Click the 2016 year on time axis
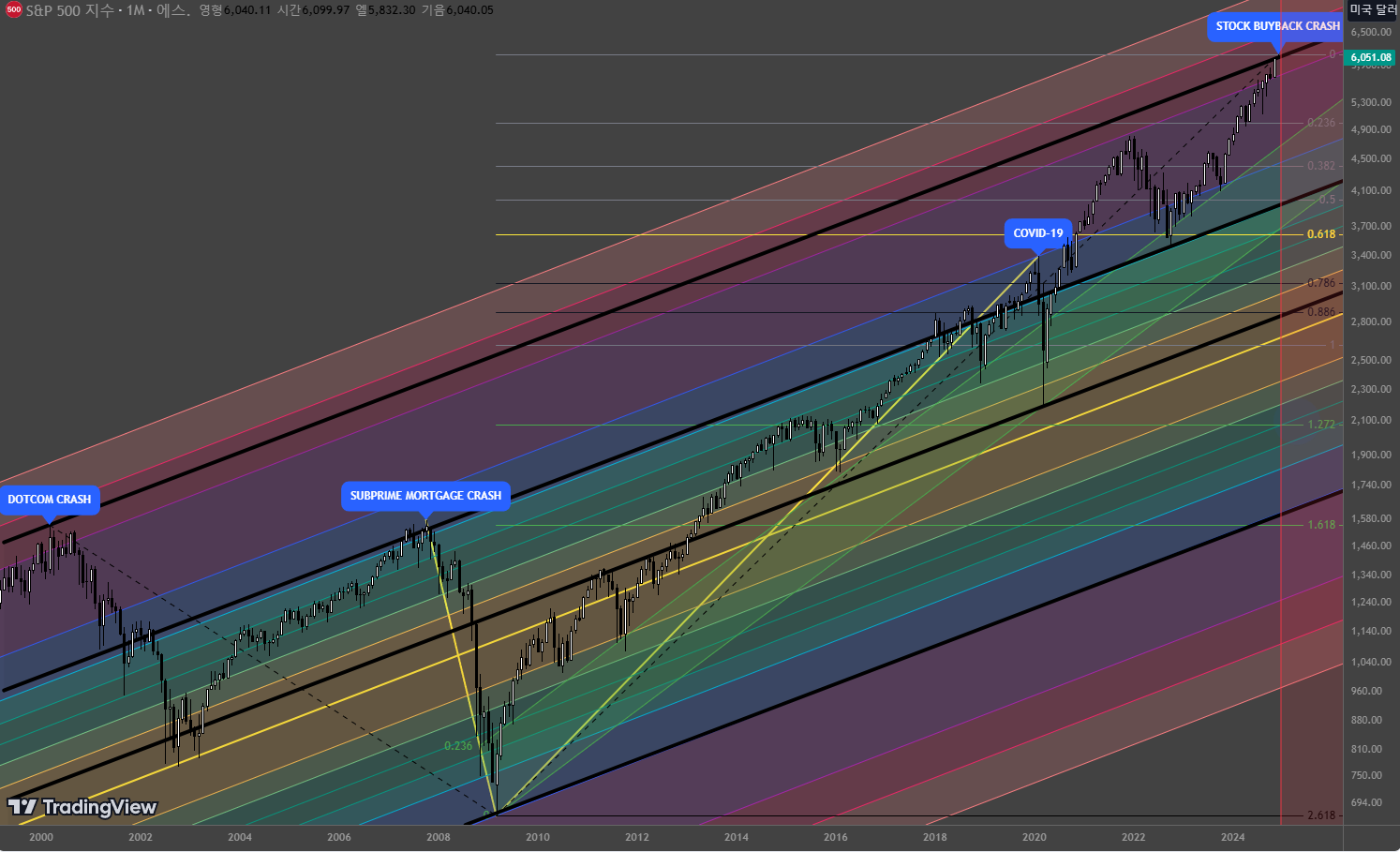 (836, 837)
